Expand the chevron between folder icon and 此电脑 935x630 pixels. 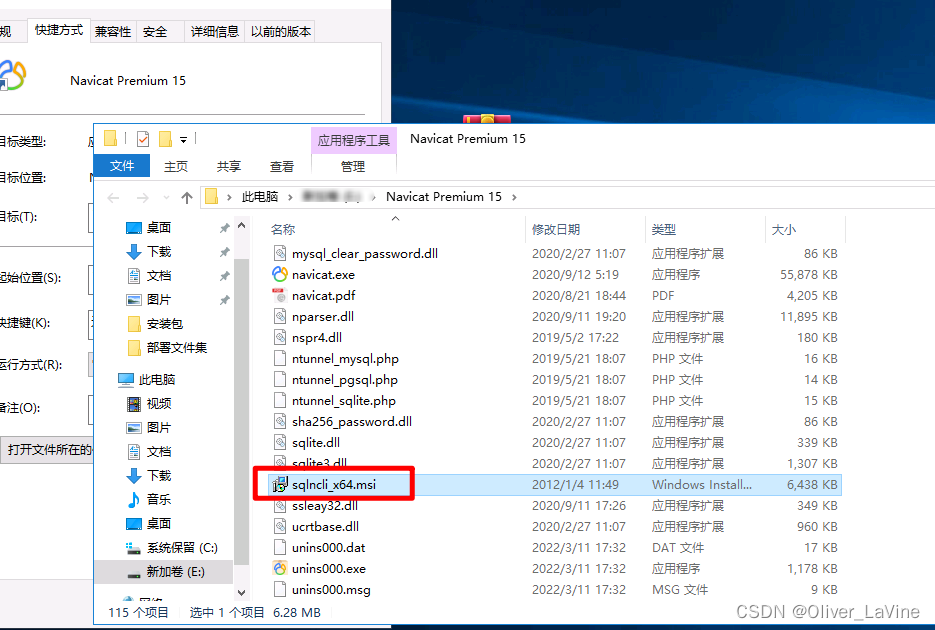[229, 197]
